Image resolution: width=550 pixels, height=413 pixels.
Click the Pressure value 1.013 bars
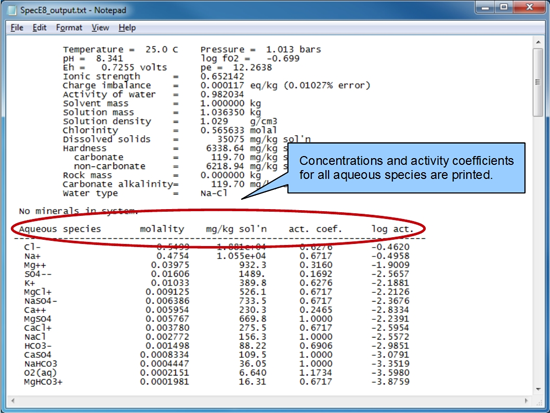point(293,49)
